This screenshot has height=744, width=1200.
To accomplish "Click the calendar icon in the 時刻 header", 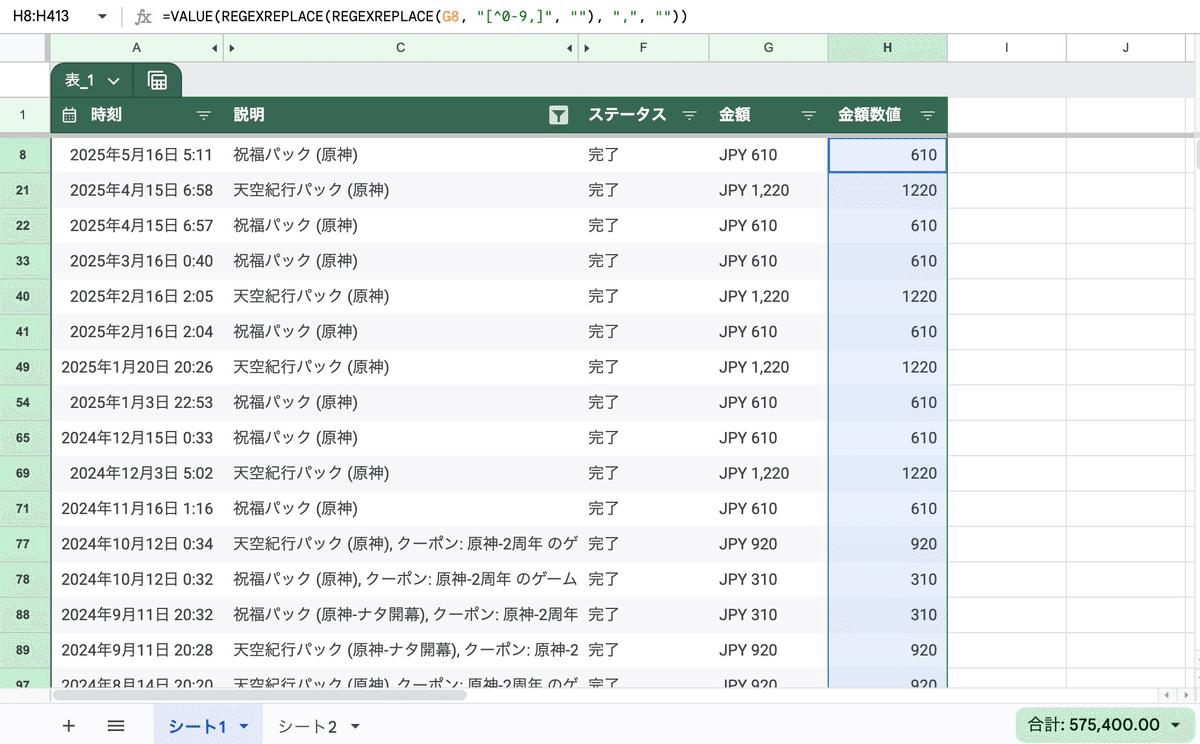I will click(x=68, y=115).
